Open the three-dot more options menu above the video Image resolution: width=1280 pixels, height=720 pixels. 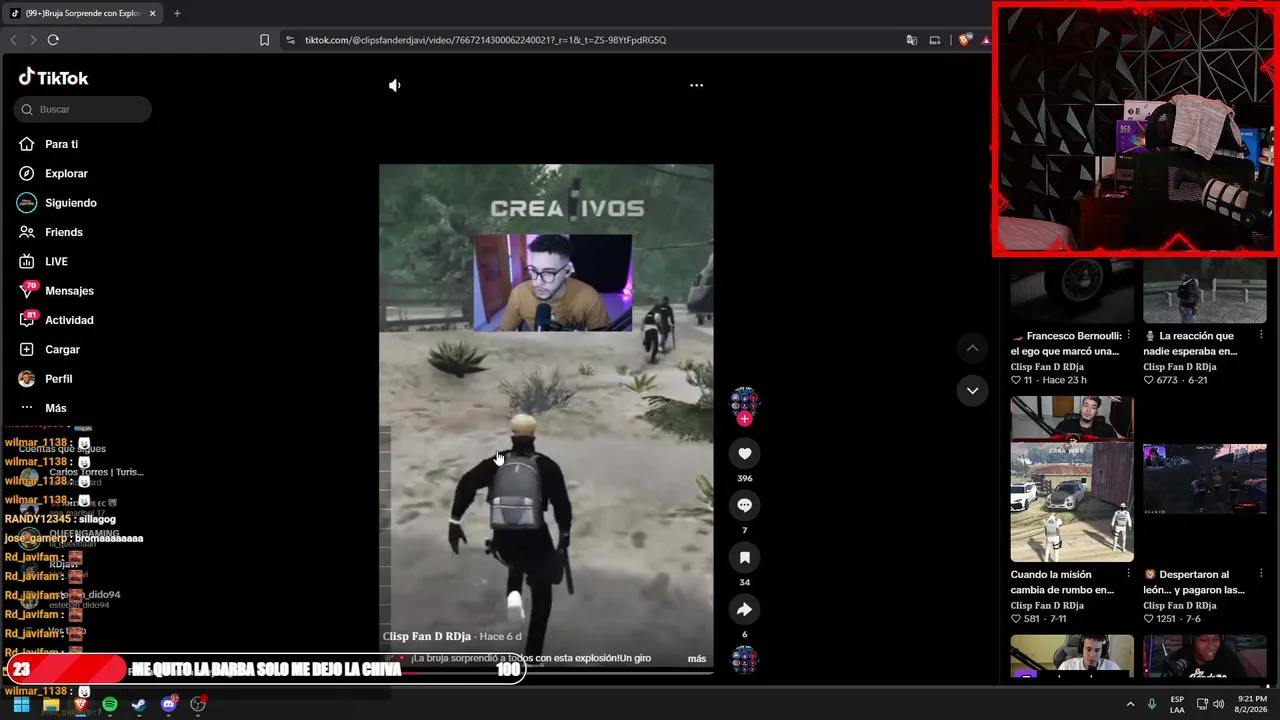click(696, 85)
